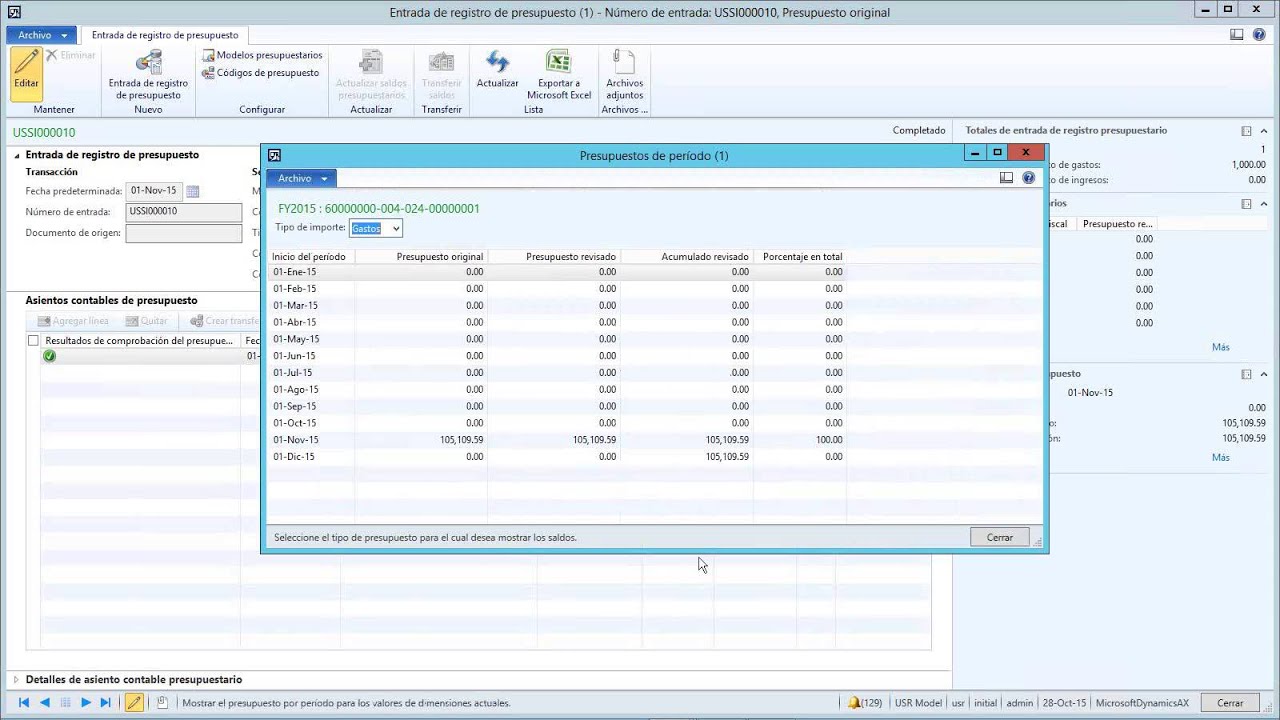This screenshot has width=1280, height=720.
Task: Open view layout icon in period dialog
Action: (1007, 178)
